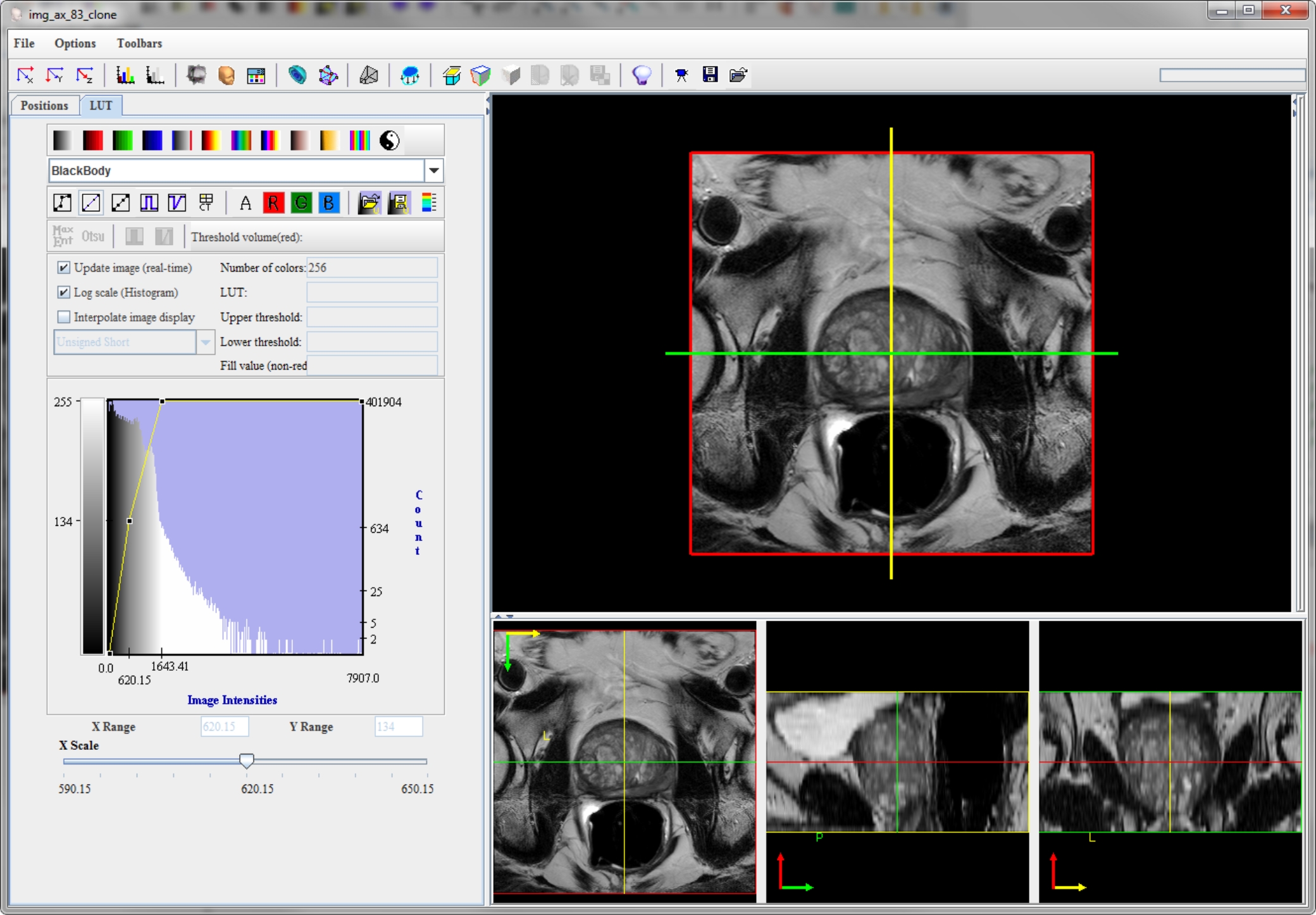The width and height of the screenshot is (1316, 915).
Task: Toggle Log scale (Histogram) checkbox
Action: coord(64,292)
